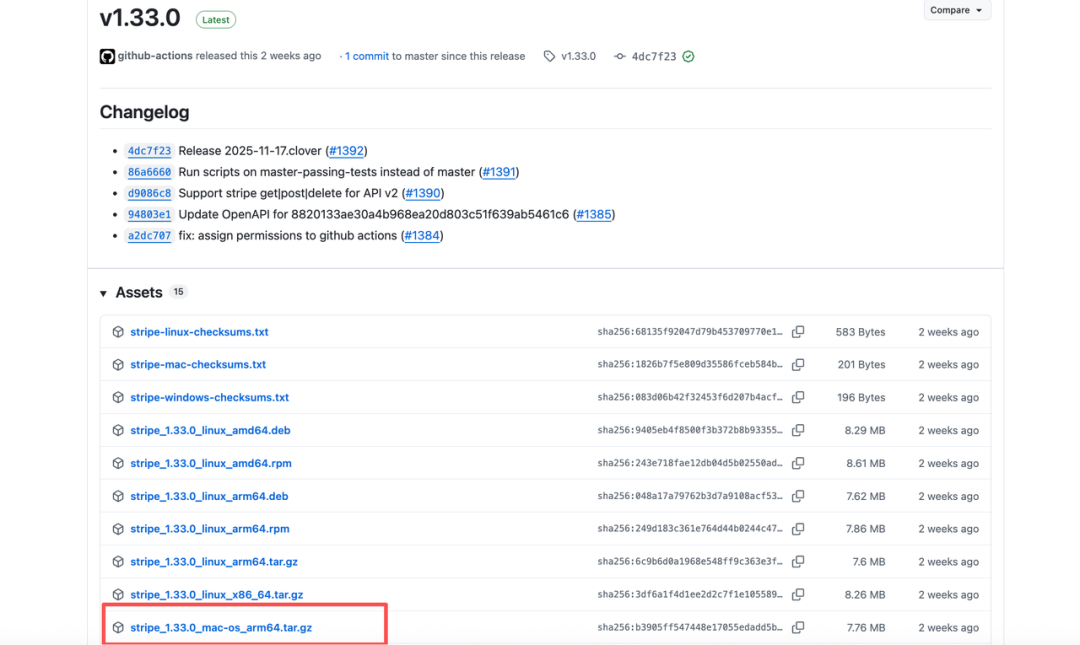1080x645 pixels.
Task: Click the '583 Bytes' file size
Action: [860, 332]
